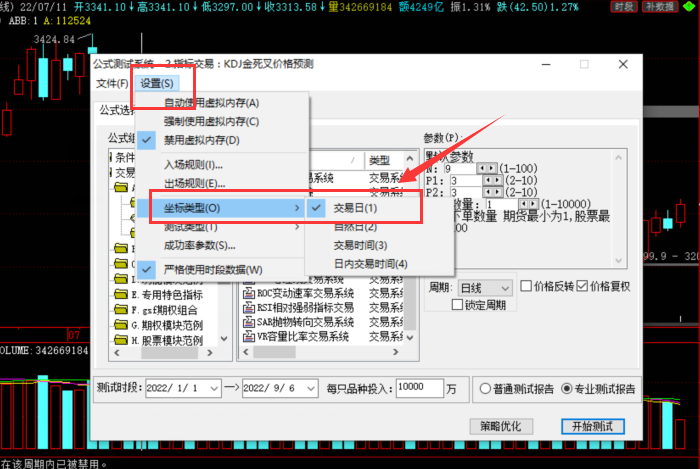Viewport: 700px width, 469px height.
Task: Click formula list horizontal scrollbar thumb
Action: click(x=274, y=352)
